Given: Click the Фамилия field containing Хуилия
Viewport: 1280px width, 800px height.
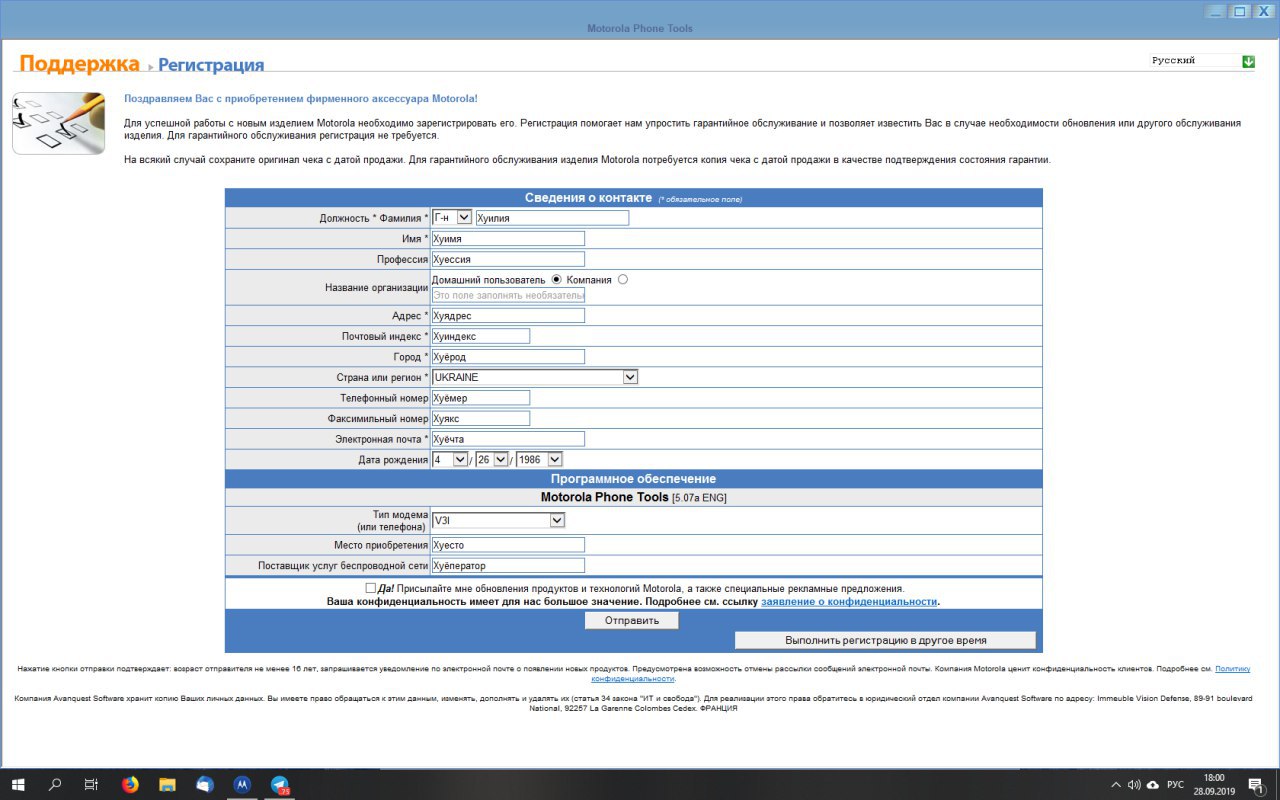Looking at the screenshot, I should [552, 217].
